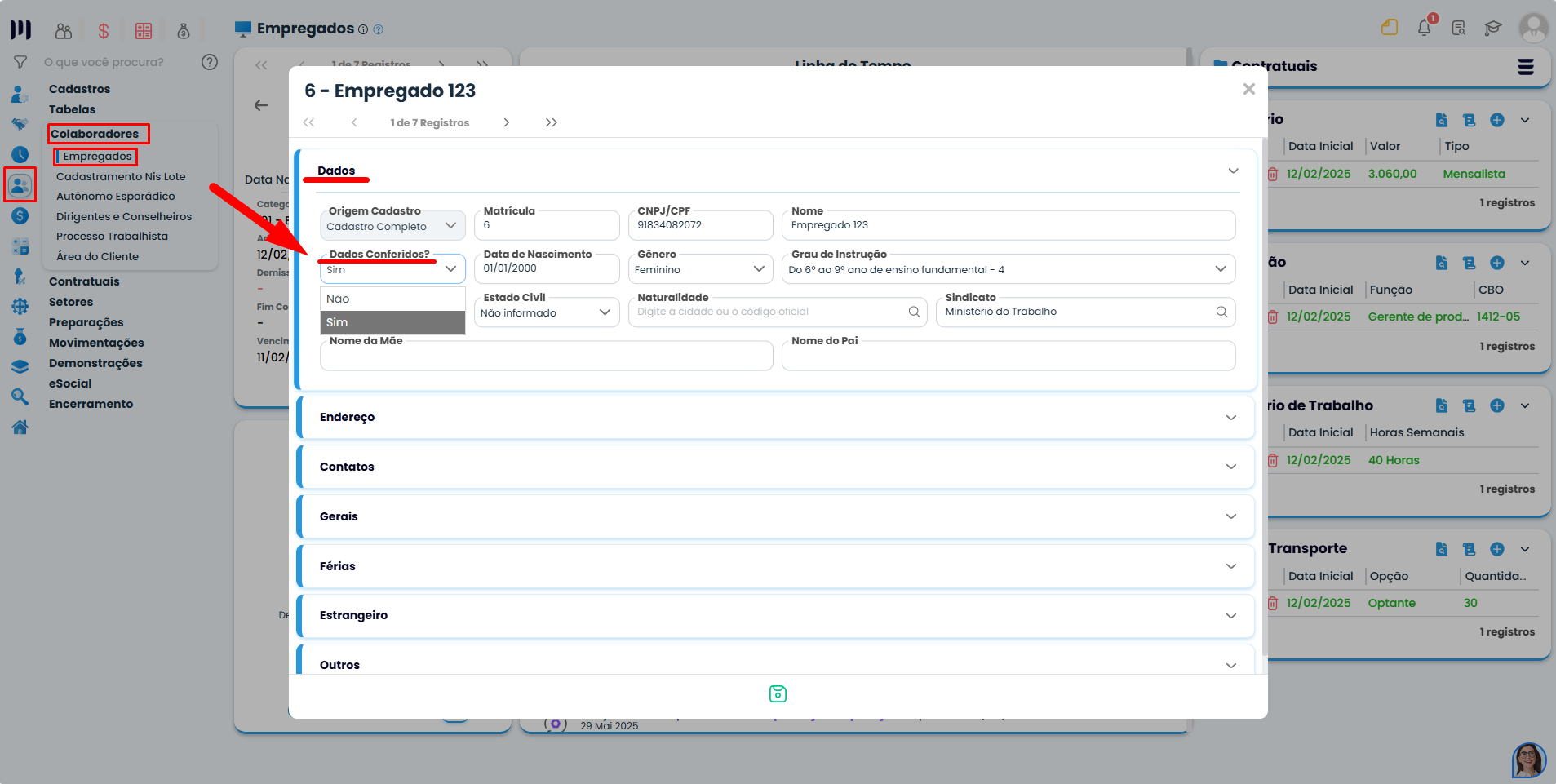Open the Gênero dropdown

(700, 269)
